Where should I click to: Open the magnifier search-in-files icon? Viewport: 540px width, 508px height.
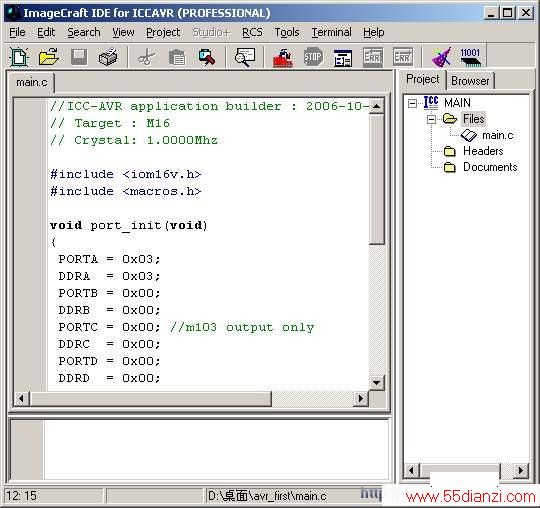pyautogui.click(x=245, y=57)
